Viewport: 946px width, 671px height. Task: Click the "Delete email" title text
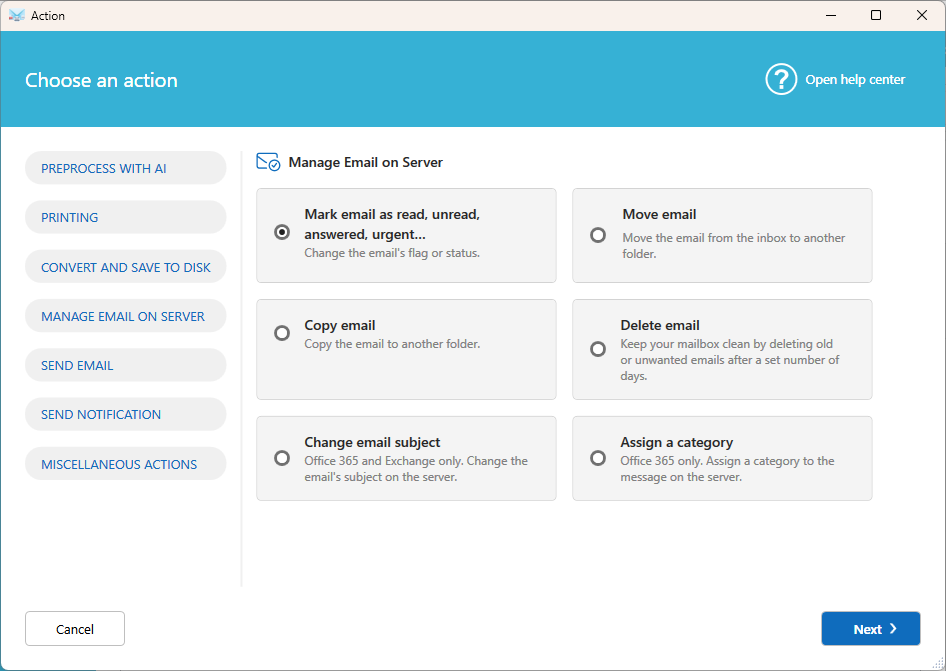(x=659, y=325)
